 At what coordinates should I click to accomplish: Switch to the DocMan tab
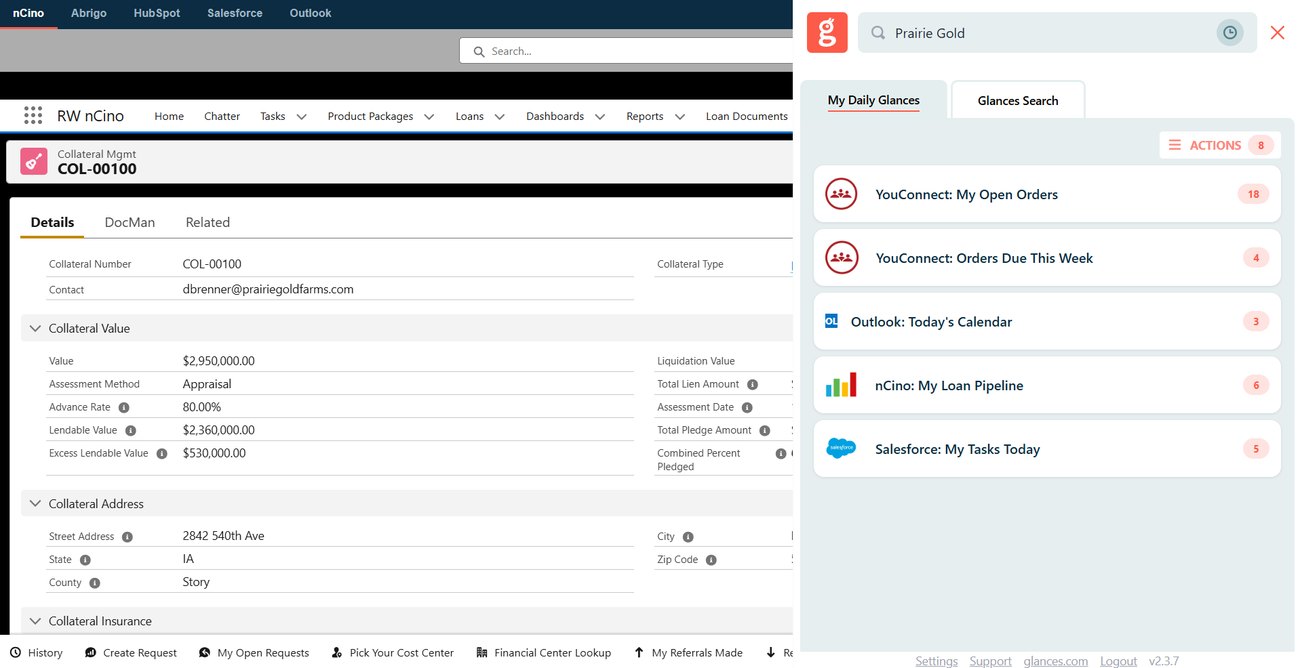point(130,222)
